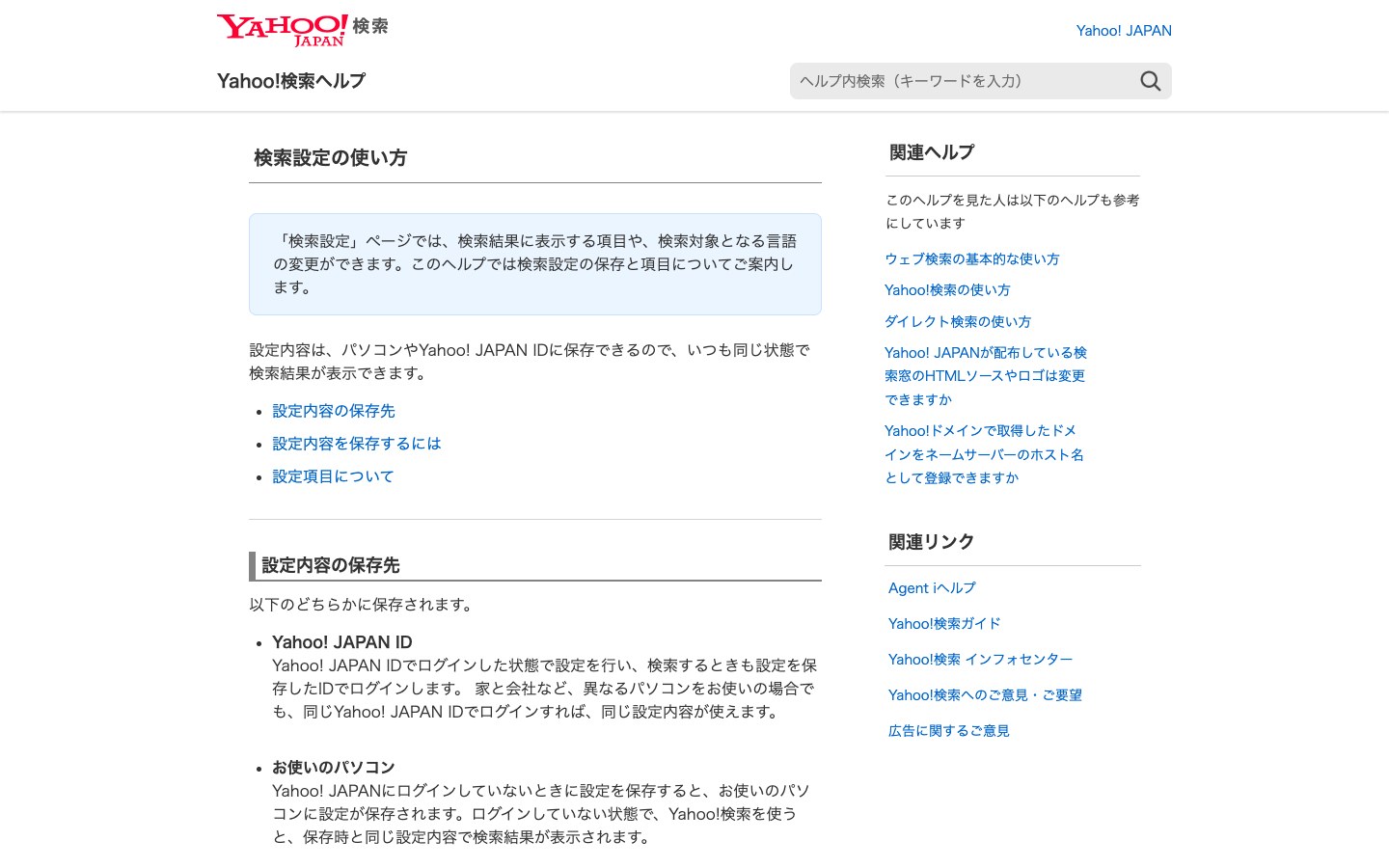Jump to 設定内容の保存先 anchor link

[x=334, y=411]
